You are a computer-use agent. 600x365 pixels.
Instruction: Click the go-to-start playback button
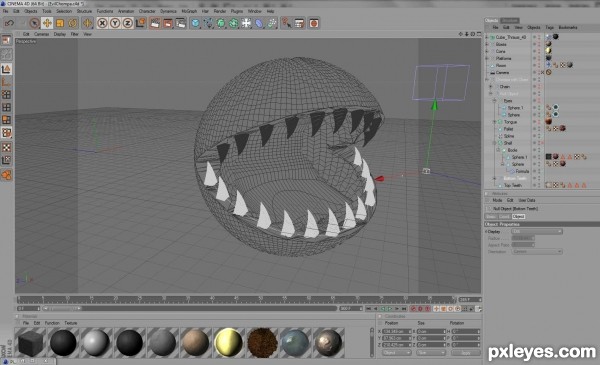pyautogui.click(x=368, y=308)
